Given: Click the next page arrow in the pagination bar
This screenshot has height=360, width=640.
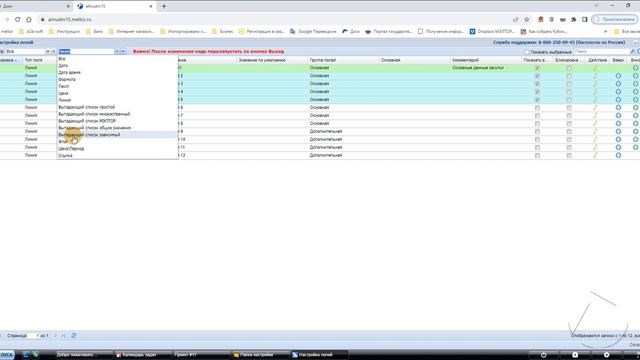Looking at the screenshot, I should click(56, 336).
